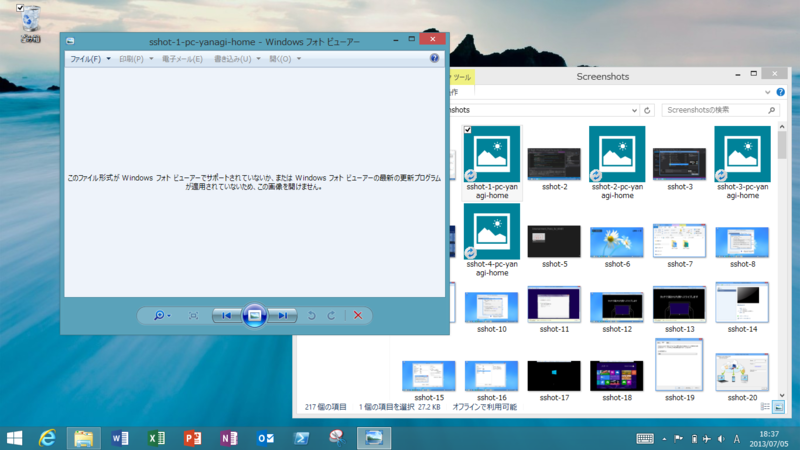
Task: Select the sshot-15 thumbnail
Action: click(x=429, y=376)
